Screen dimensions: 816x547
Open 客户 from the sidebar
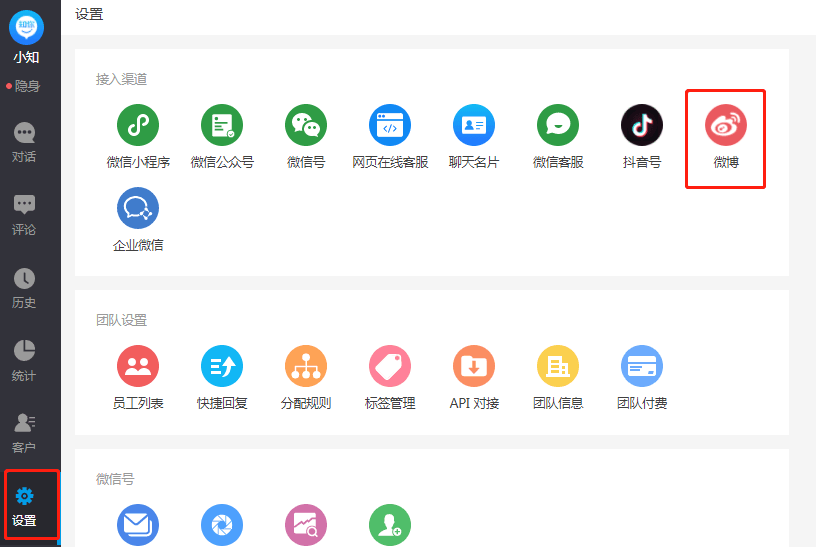point(24,433)
